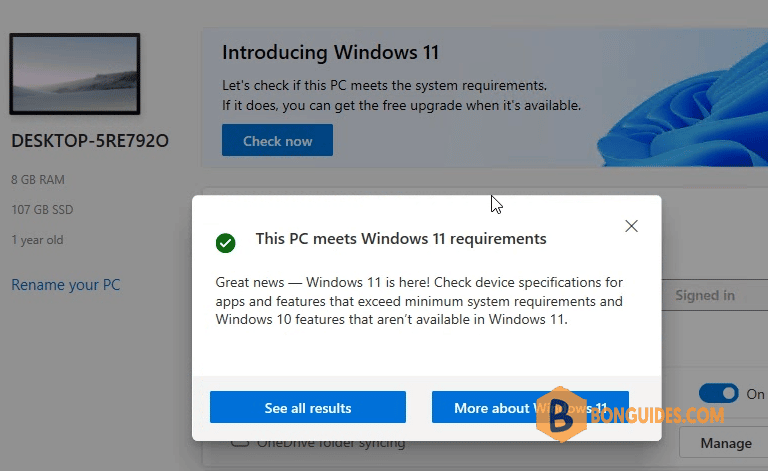Click the Signed in status field

point(715,295)
